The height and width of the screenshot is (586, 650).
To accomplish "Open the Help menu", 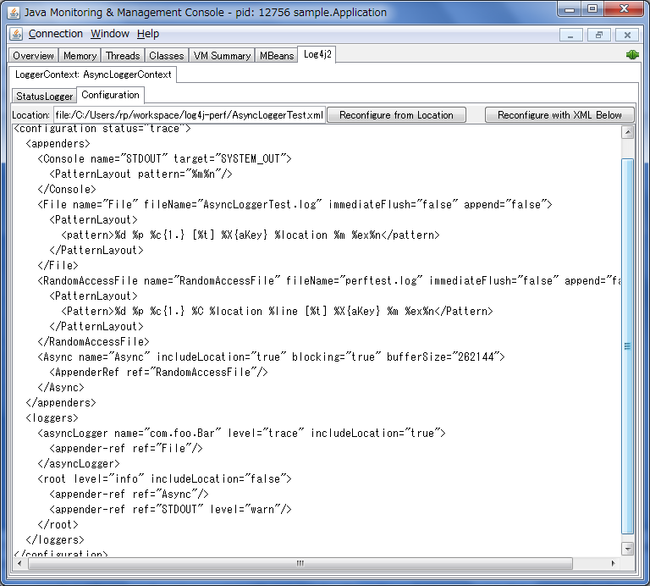I will tap(148, 34).
